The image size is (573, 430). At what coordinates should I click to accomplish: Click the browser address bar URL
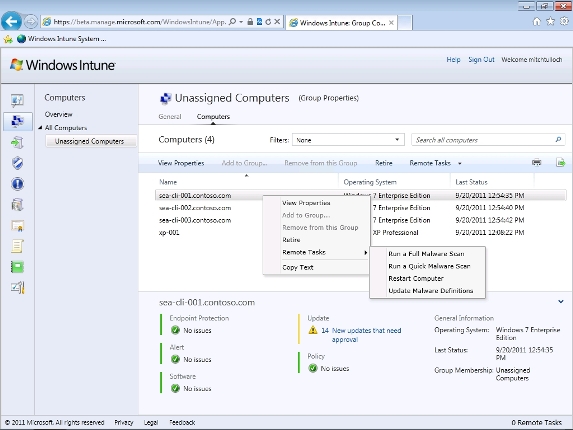[140, 22]
